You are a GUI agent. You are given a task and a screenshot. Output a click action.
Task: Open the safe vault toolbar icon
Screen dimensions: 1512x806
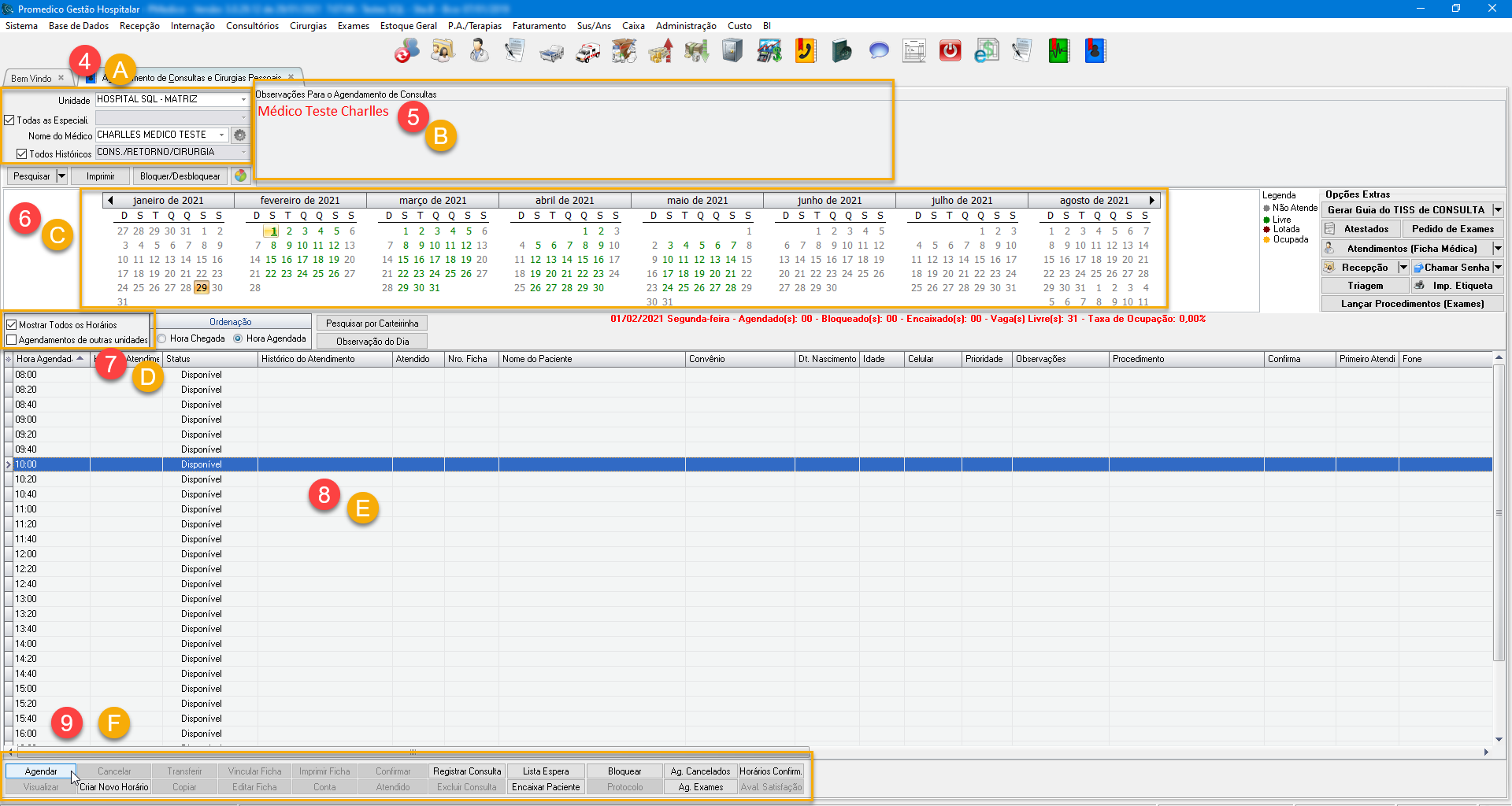pyautogui.click(x=732, y=51)
